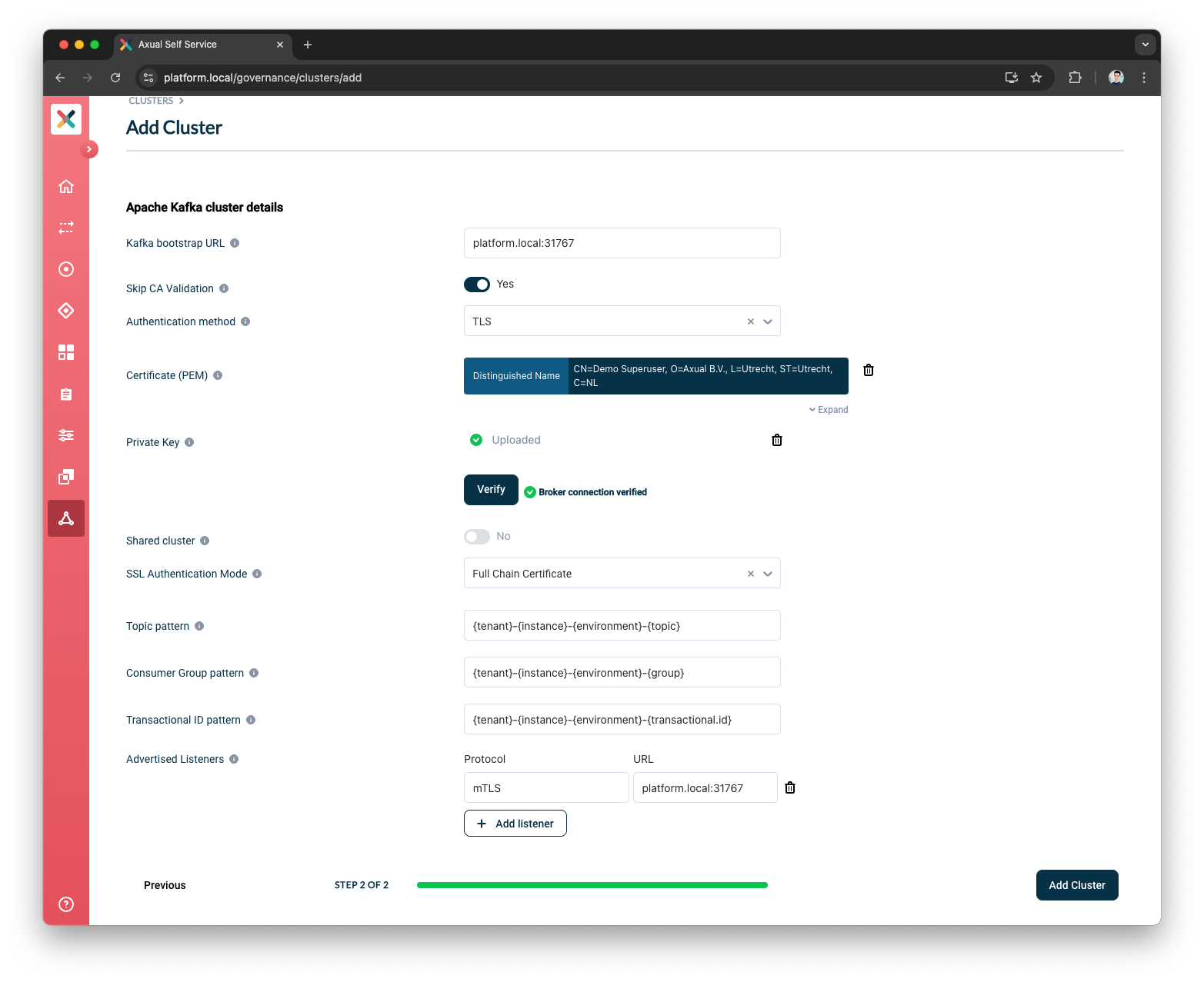This screenshot has height=982, width=1204.
Task: Close the Axual Self Service tab
Action: 280,45
